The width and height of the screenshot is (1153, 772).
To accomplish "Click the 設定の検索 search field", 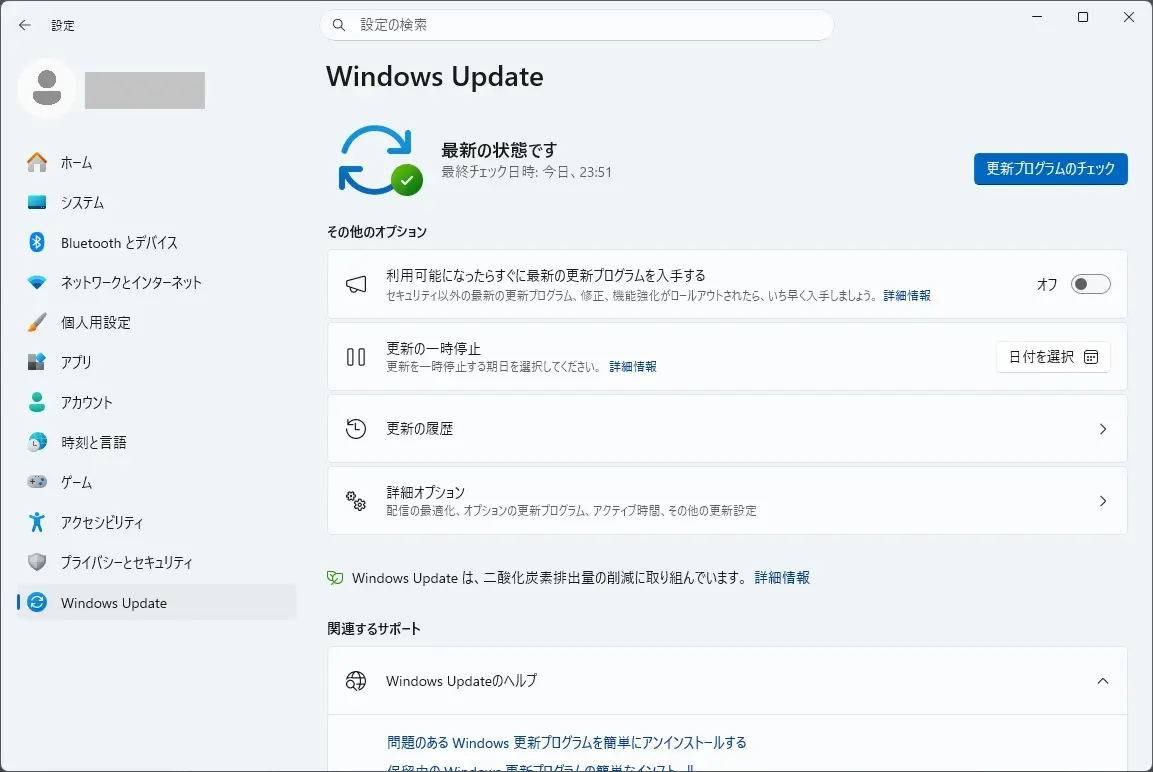I will pyautogui.click(x=576, y=25).
